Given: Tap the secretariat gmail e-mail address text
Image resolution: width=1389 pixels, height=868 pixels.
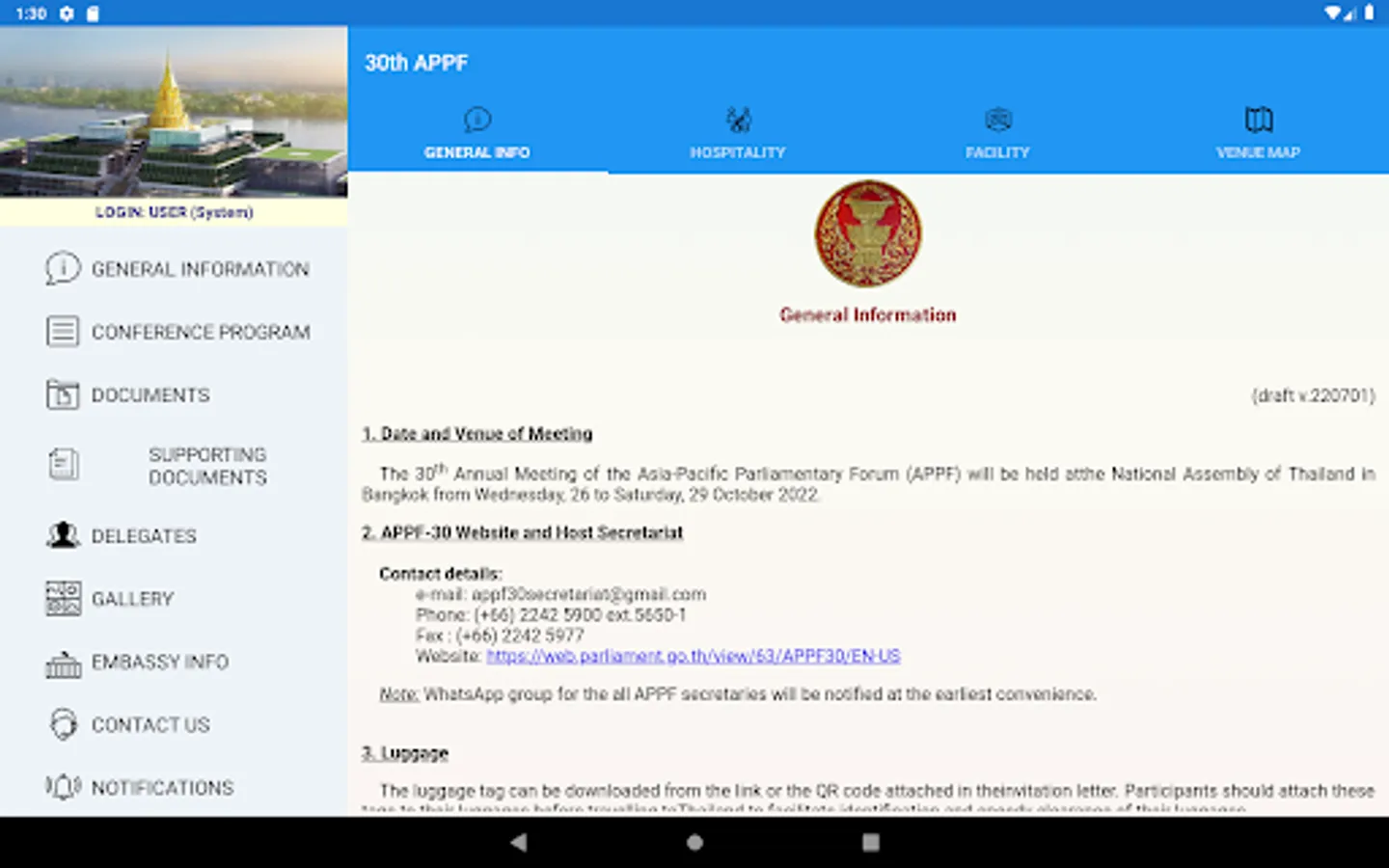Looking at the screenshot, I should coord(588,594).
